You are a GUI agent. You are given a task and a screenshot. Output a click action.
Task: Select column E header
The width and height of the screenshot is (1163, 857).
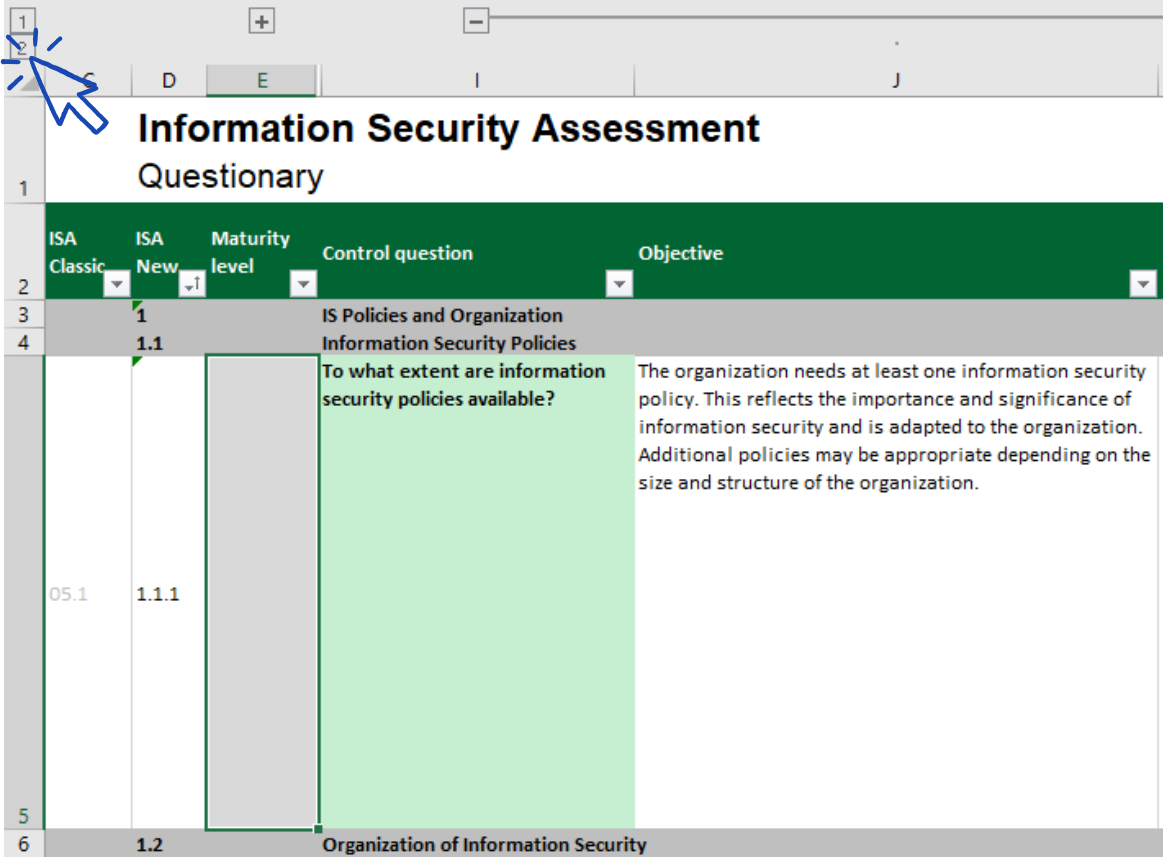coord(262,81)
